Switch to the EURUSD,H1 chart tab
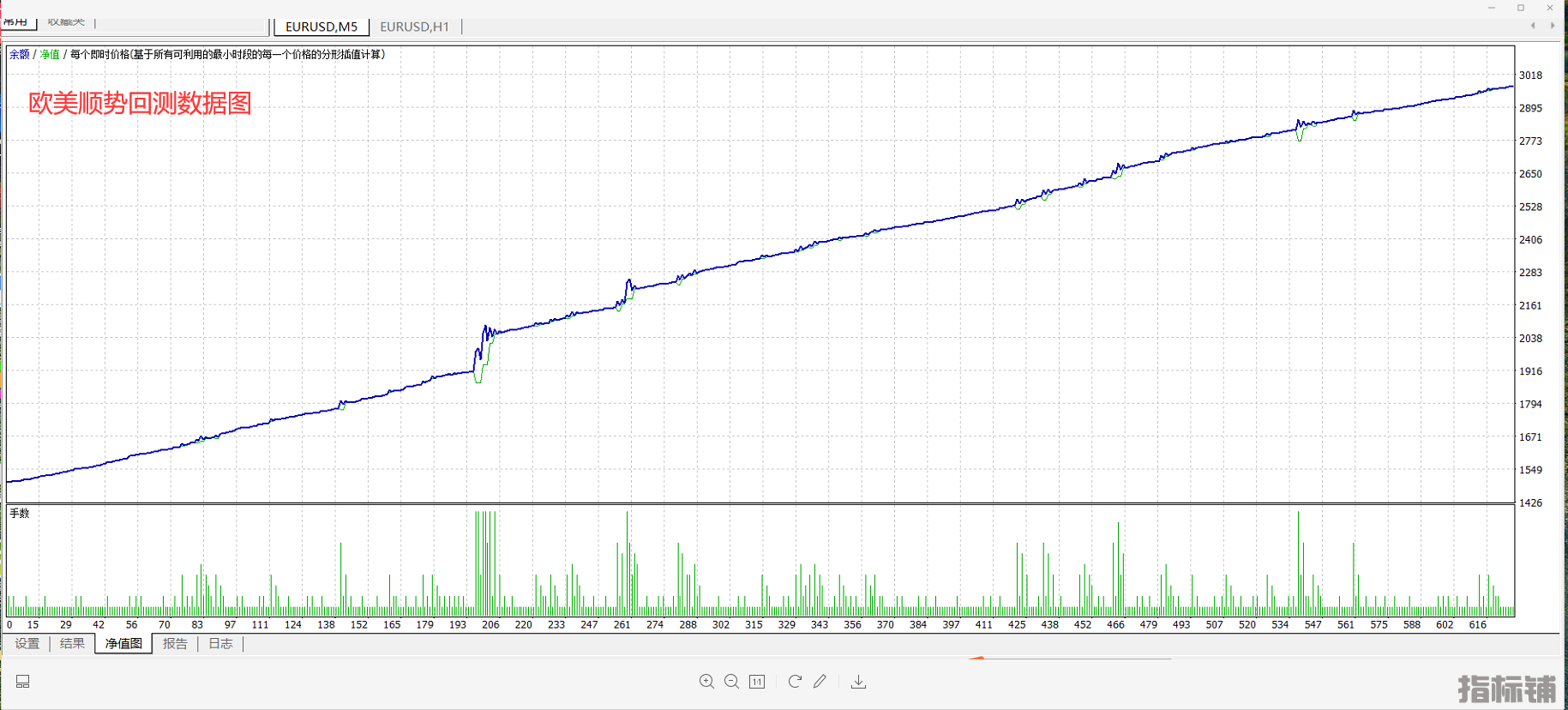This screenshot has width=1568, height=710. [414, 27]
